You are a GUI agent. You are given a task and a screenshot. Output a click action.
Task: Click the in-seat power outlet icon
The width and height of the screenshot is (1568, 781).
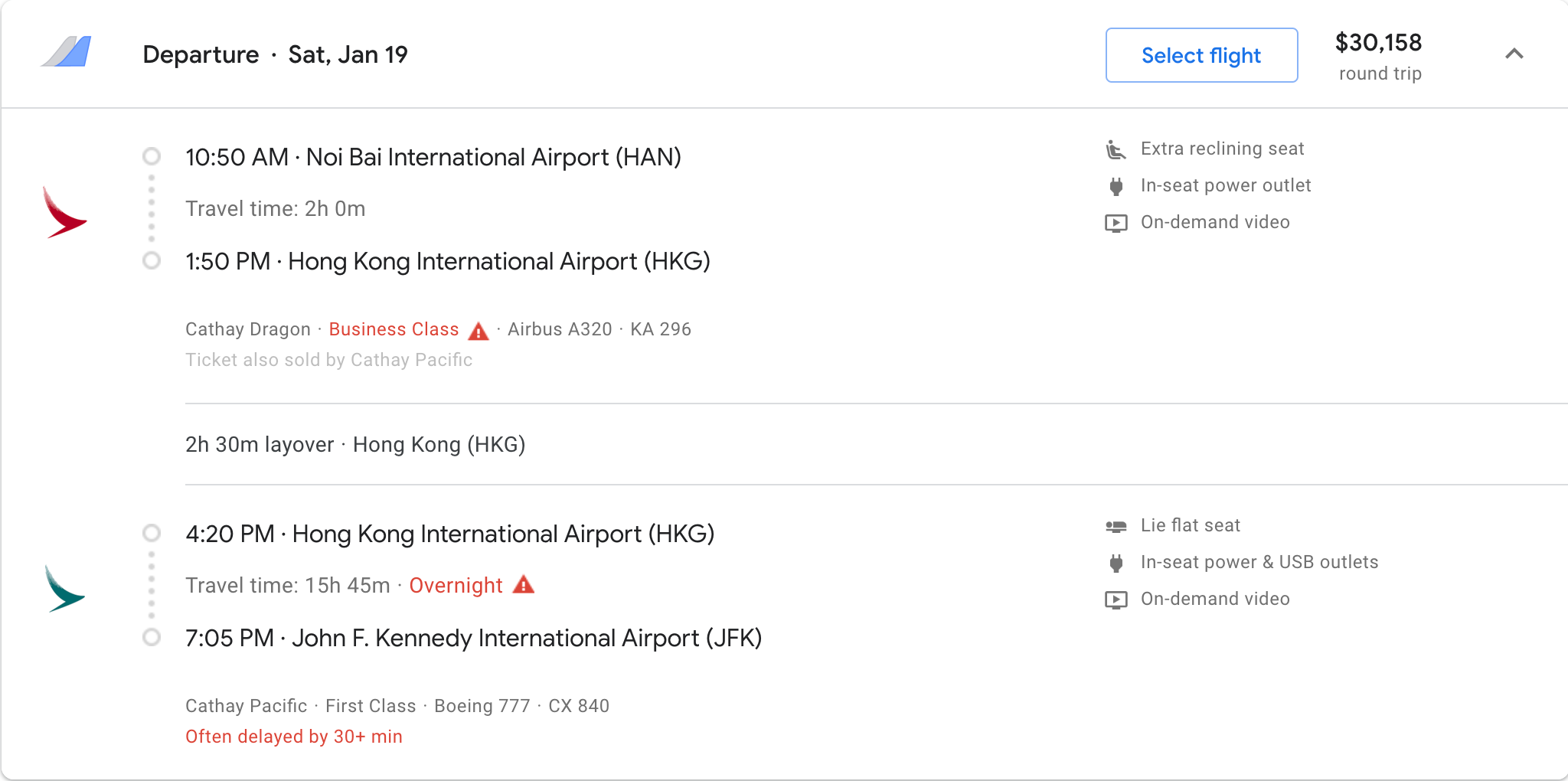pyautogui.click(x=1116, y=186)
